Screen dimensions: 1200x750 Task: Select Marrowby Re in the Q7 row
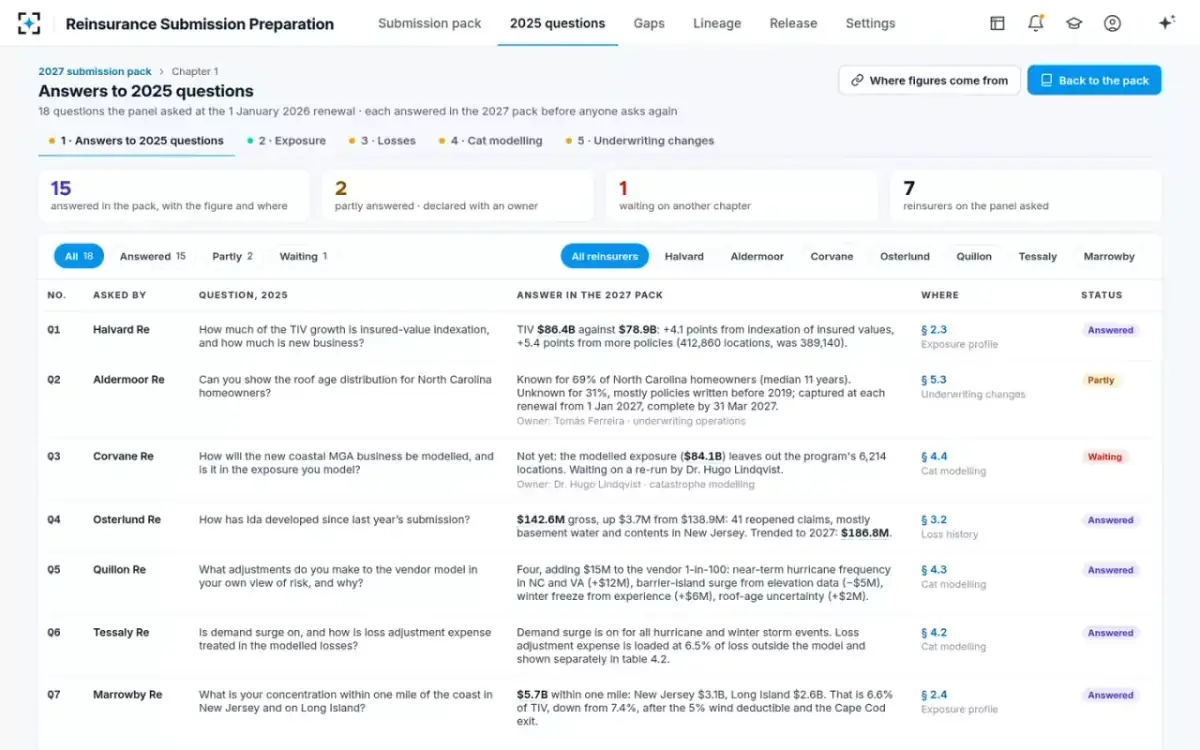(x=128, y=694)
